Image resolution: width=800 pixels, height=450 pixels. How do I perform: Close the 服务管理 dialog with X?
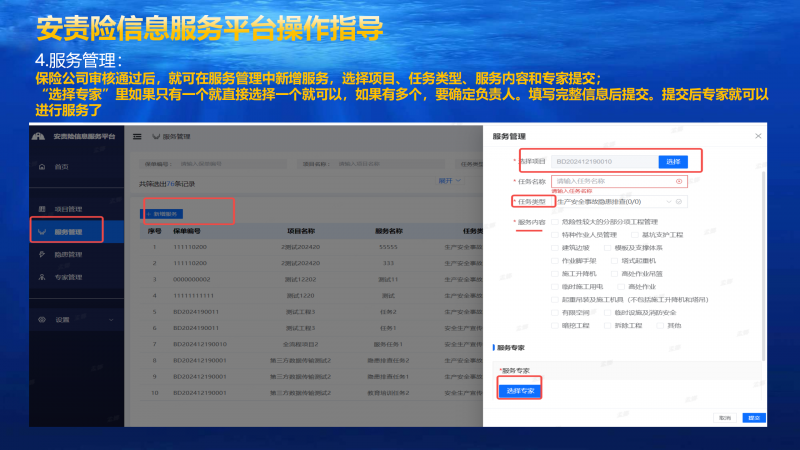[x=758, y=136]
